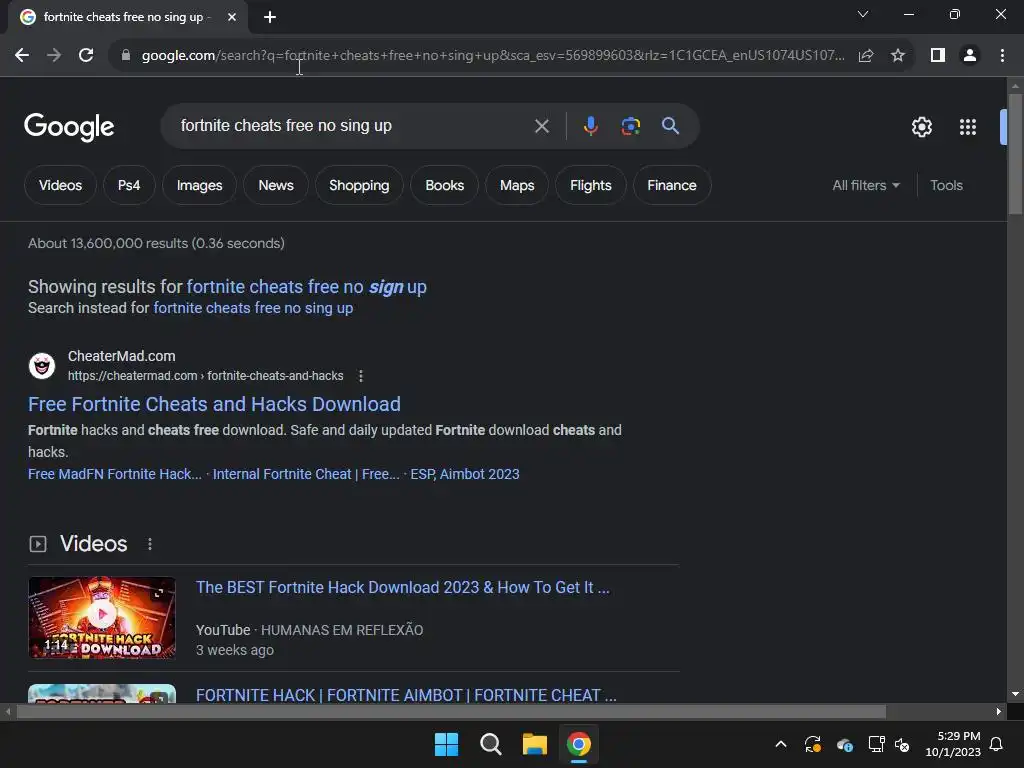Screen dimensions: 1024x768
Task: Submit search with the magnifier icon
Action: [x=670, y=125]
